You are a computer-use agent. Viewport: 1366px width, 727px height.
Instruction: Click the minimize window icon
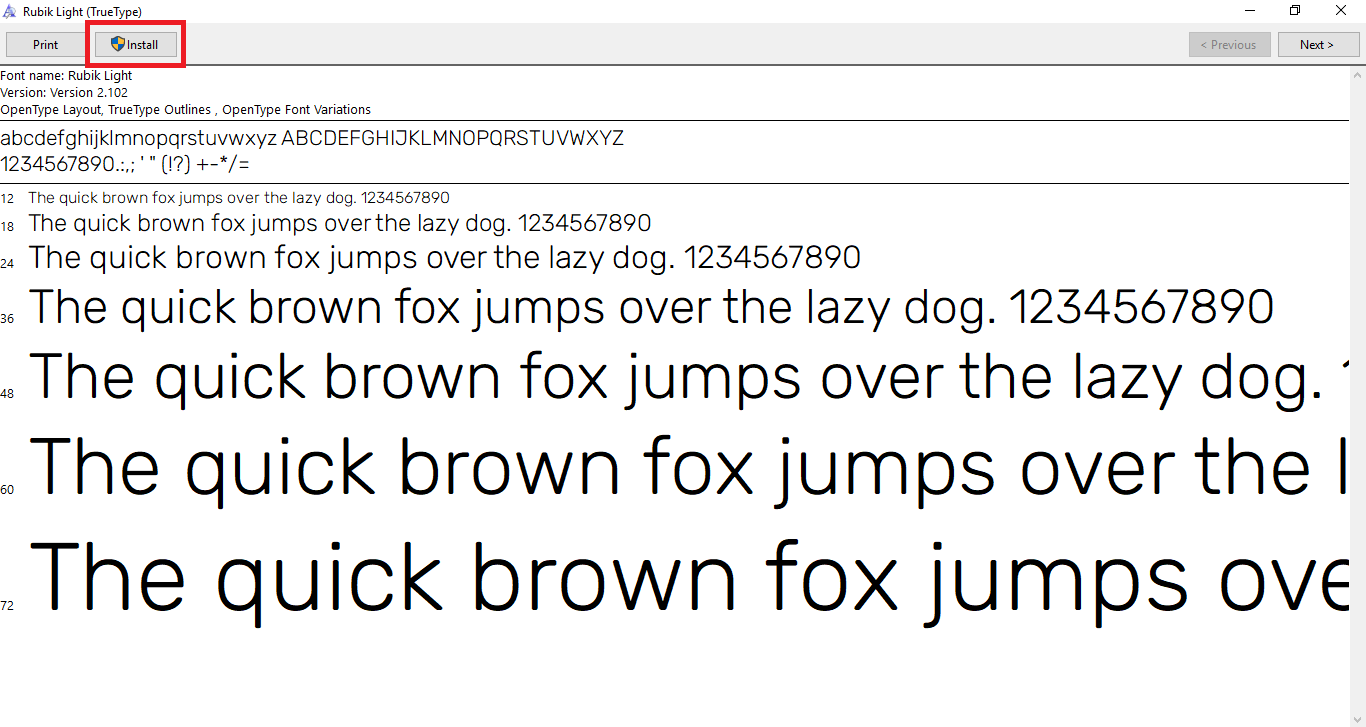tap(1248, 10)
